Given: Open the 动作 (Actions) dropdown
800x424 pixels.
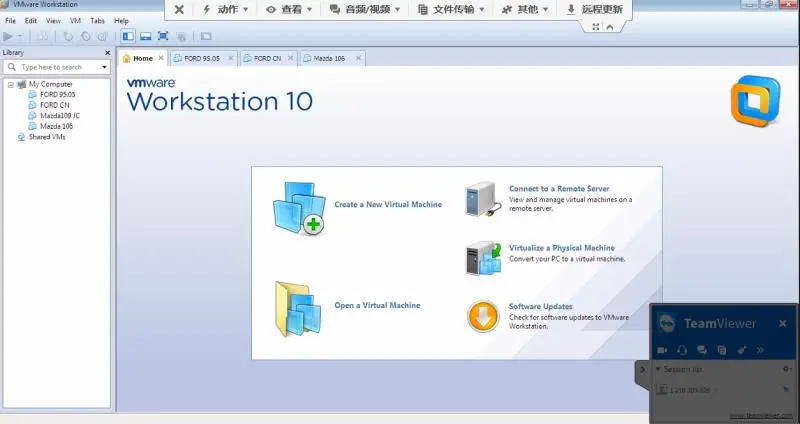Looking at the screenshot, I should pos(225,9).
